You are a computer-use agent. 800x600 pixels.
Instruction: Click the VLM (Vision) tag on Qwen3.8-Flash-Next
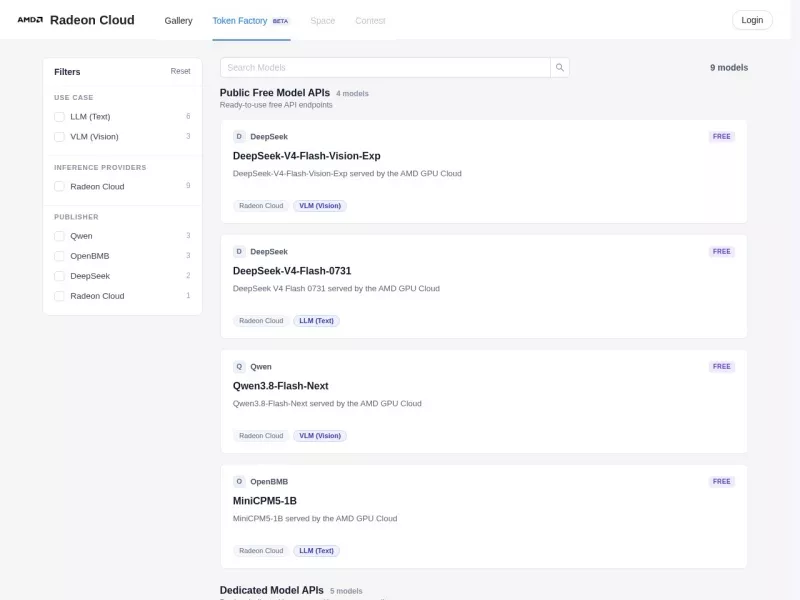pyautogui.click(x=320, y=436)
